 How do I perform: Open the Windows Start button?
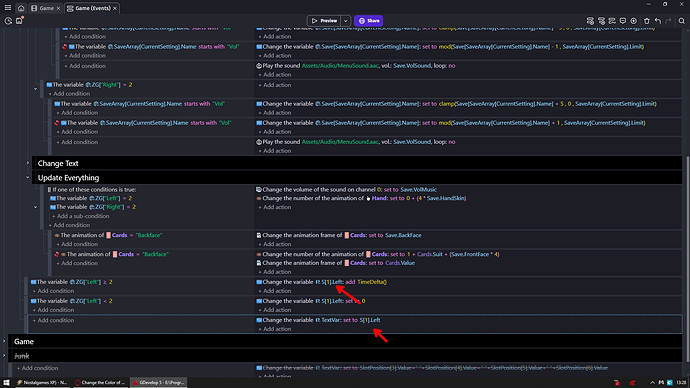[6, 383]
